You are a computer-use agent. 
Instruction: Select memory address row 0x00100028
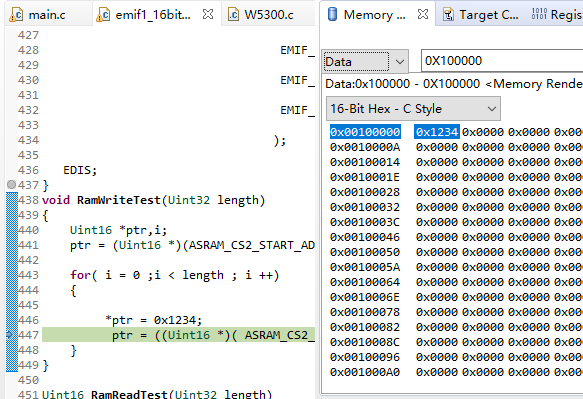coord(365,192)
